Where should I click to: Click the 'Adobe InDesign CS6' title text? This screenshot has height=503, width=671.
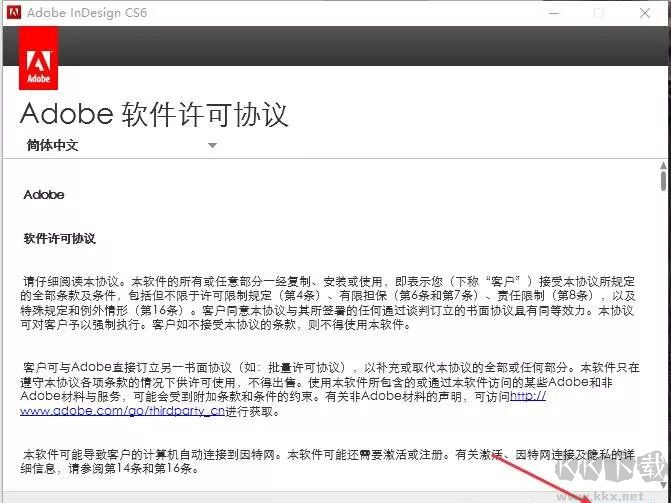[x=87, y=12]
